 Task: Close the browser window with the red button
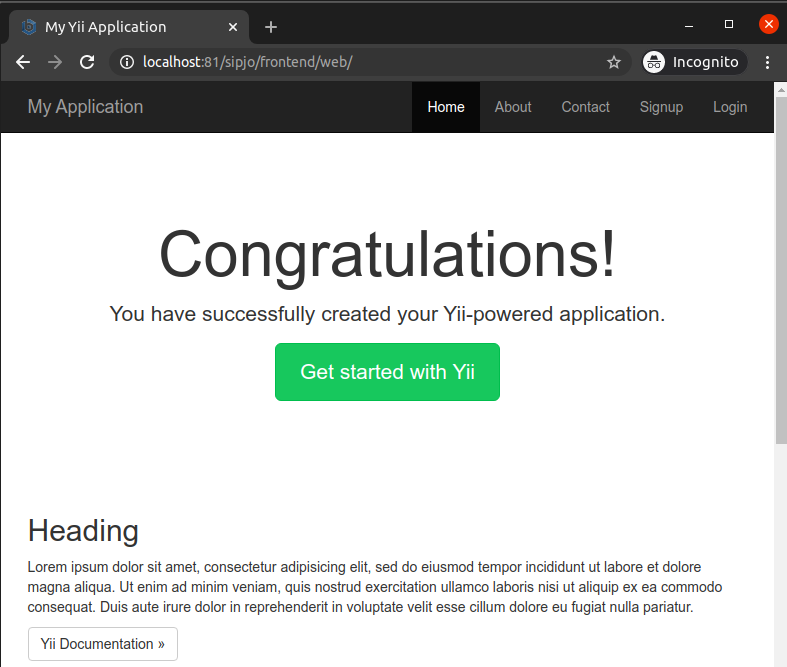(x=768, y=24)
